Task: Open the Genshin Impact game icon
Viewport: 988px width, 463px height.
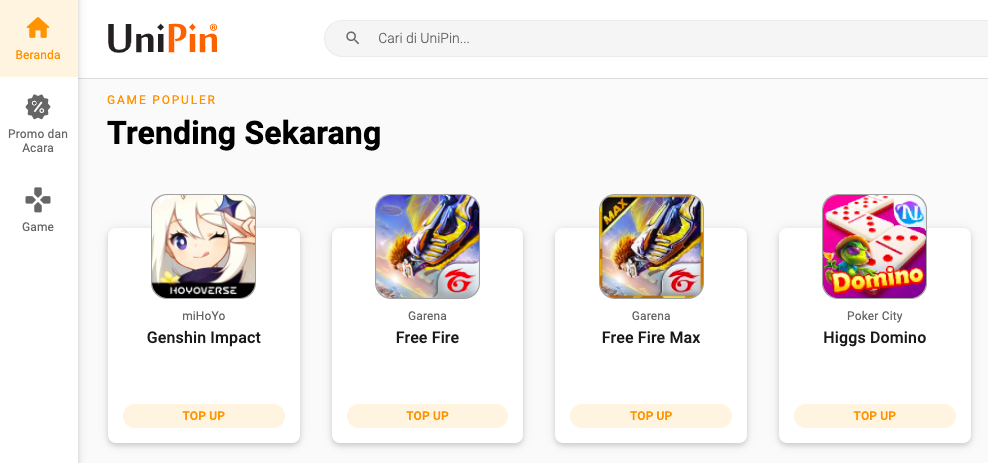Action: point(204,246)
